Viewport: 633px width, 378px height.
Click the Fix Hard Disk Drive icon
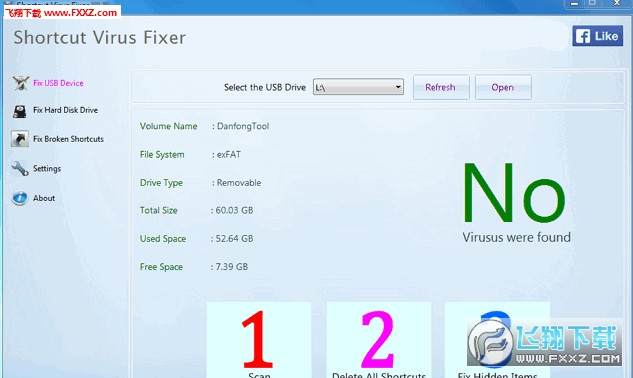click(x=19, y=111)
